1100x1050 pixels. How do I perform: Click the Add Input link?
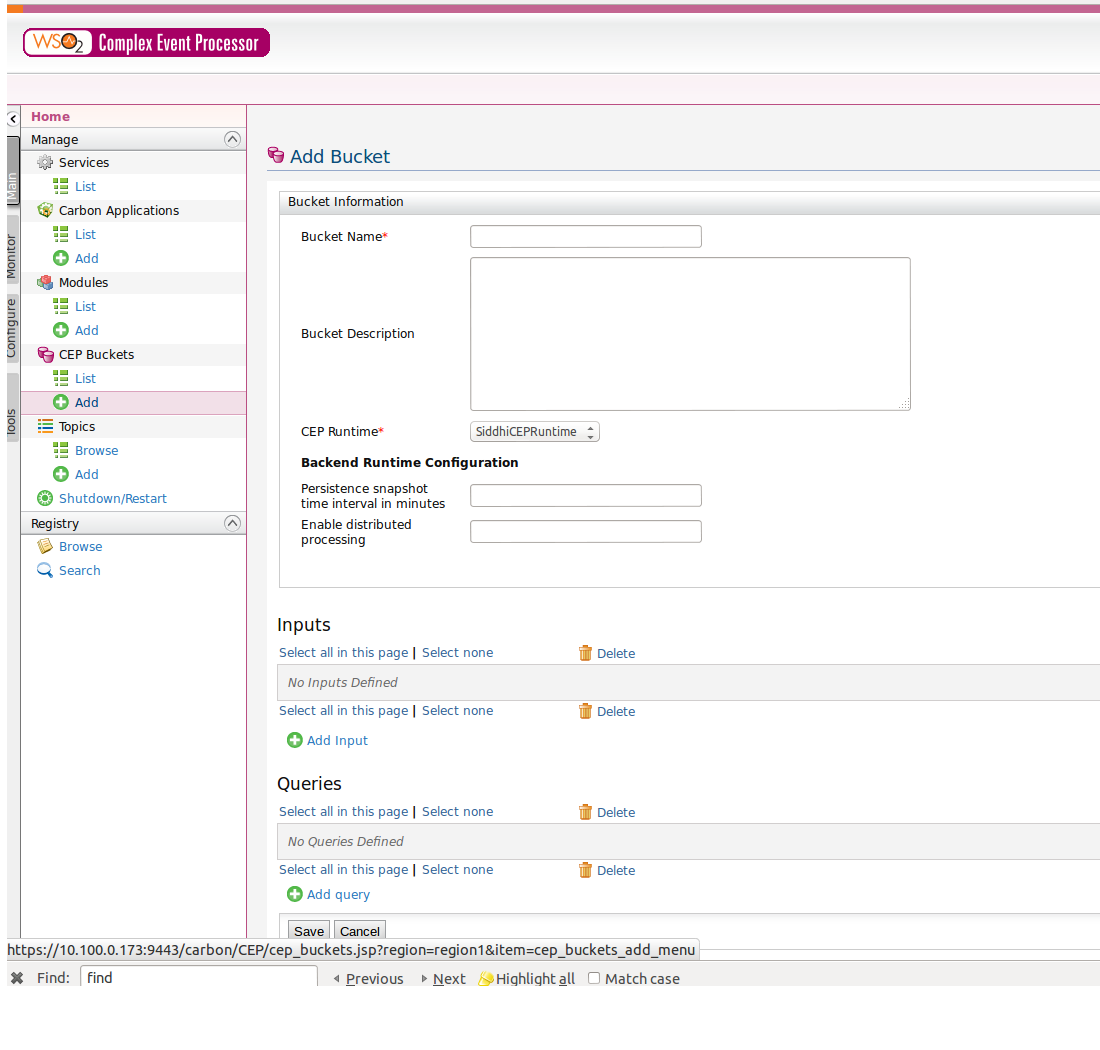coord(337,741)
